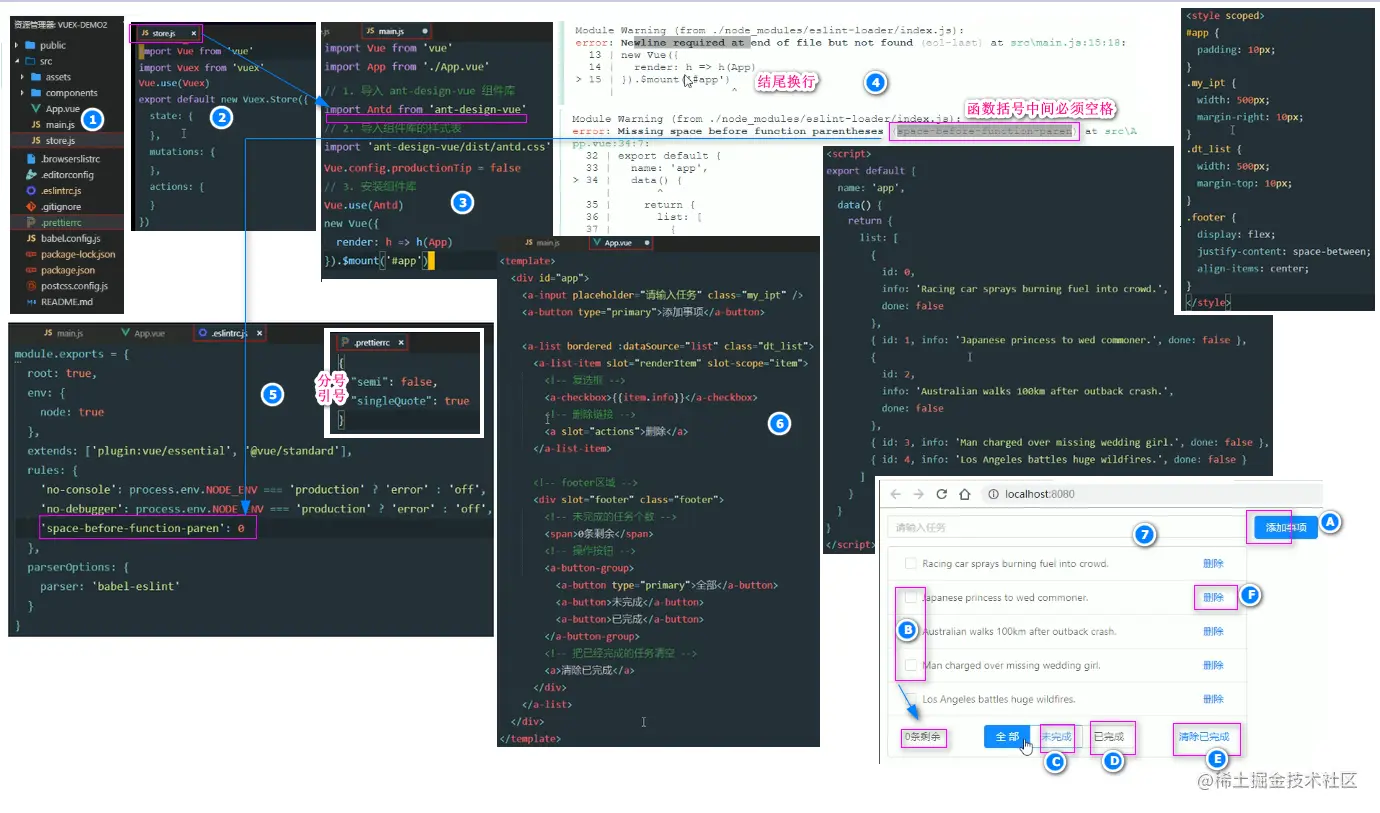Select the main.js tab with unsaved dot
The image size is (1380, 813).
click(398, 33)
